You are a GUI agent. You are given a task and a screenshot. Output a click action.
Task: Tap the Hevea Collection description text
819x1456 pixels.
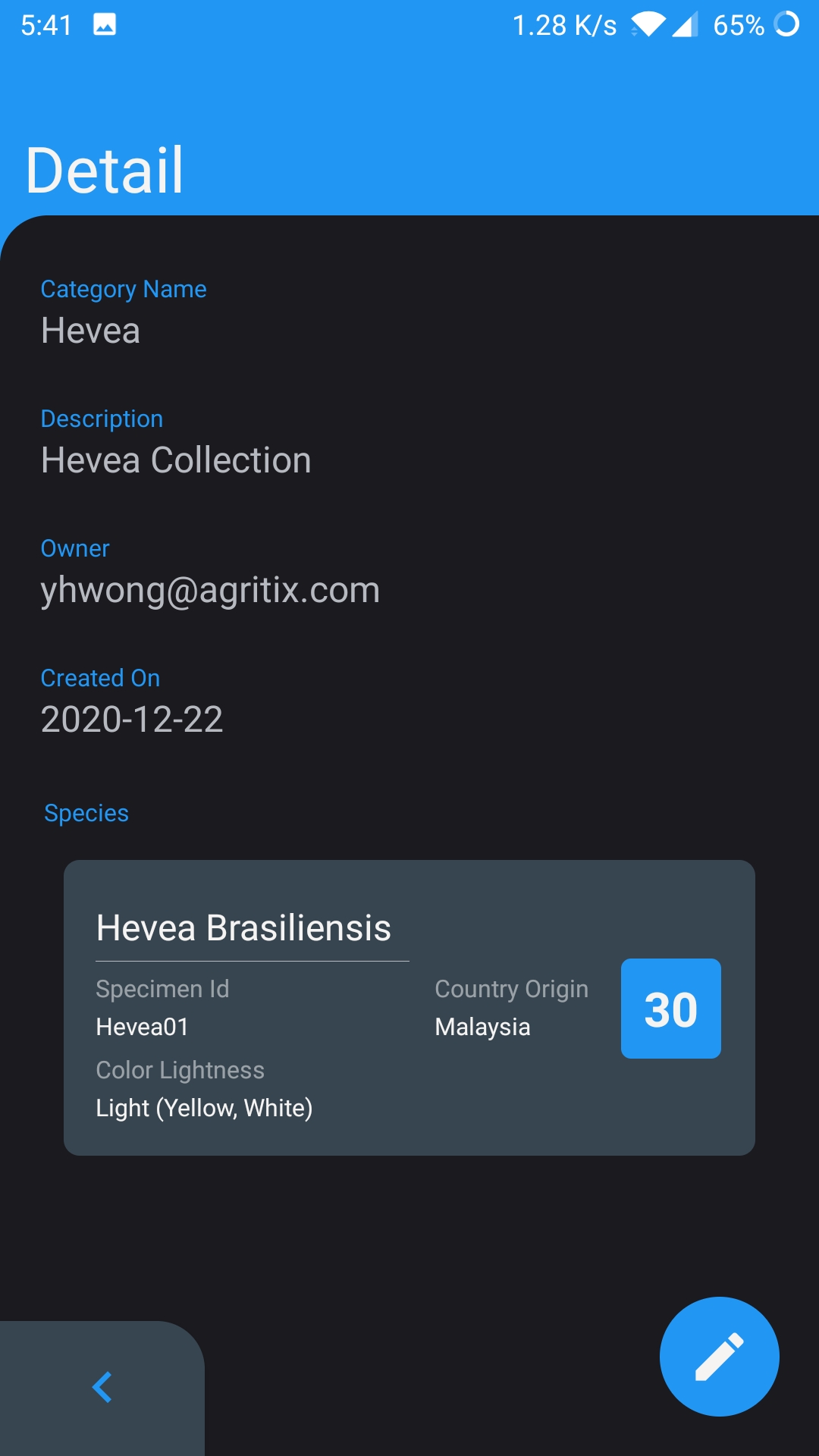176,460
